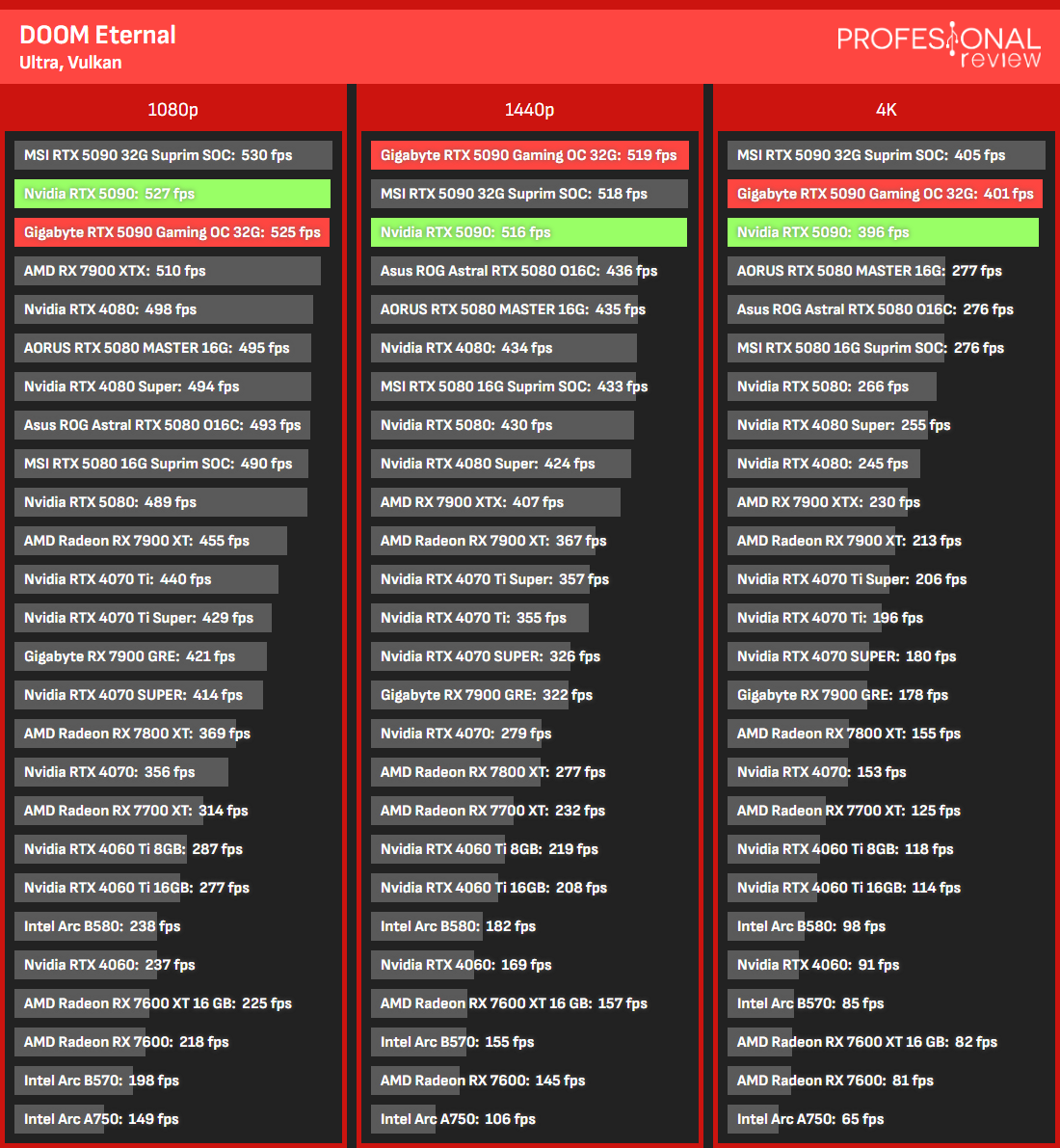Click Nvidia RTX 4060 Ti 16GB 208 fps
Image resolution: width=1060 pixels, height=1148 pixels.
435,888
